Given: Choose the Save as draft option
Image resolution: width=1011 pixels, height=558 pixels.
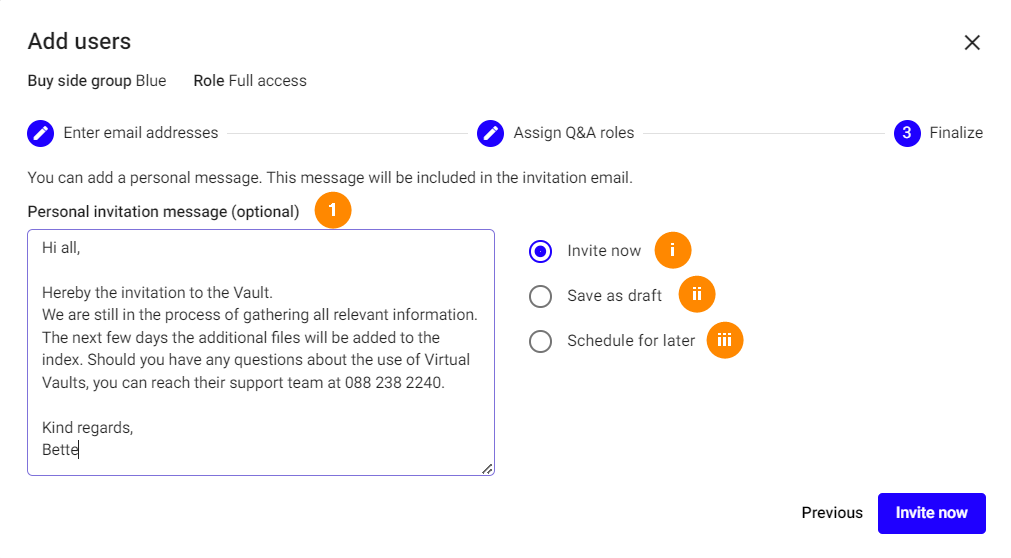Looking at the screenshot, I should (540, 296).
